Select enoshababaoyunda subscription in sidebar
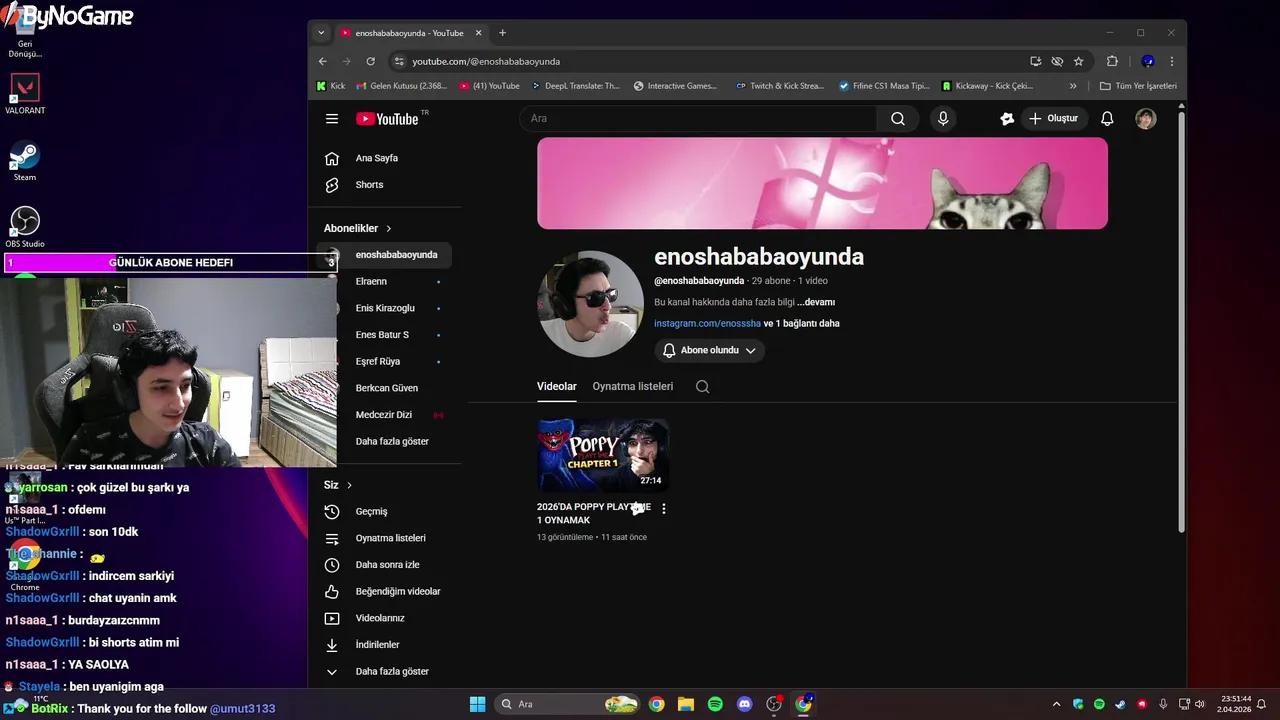This screenshot has height=720, width=1280. (x=384, y=255)
